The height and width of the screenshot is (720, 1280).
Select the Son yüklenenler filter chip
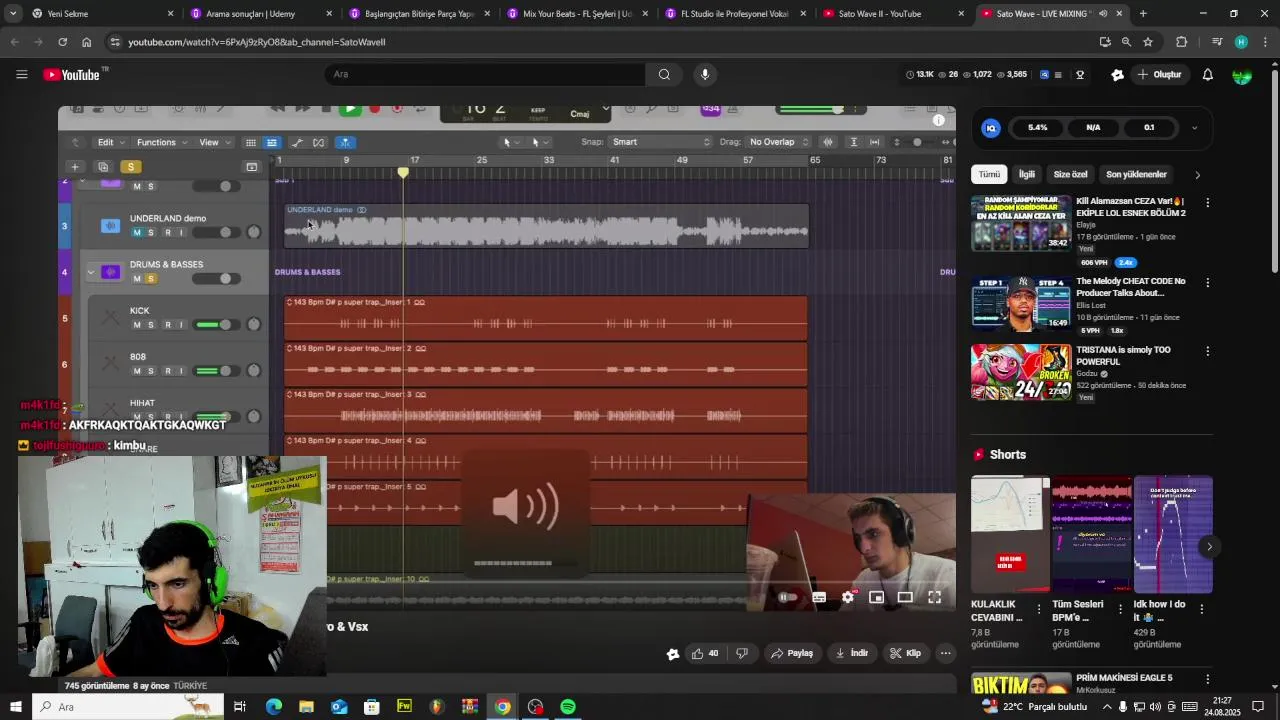pos(1136,175)
